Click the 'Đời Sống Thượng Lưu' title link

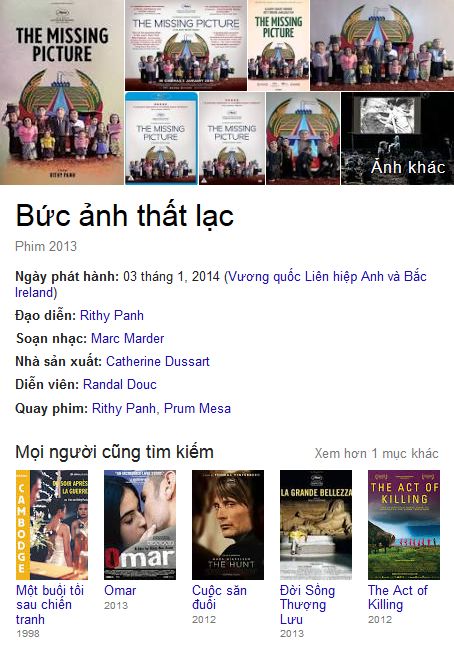click(x=307, y=605)
